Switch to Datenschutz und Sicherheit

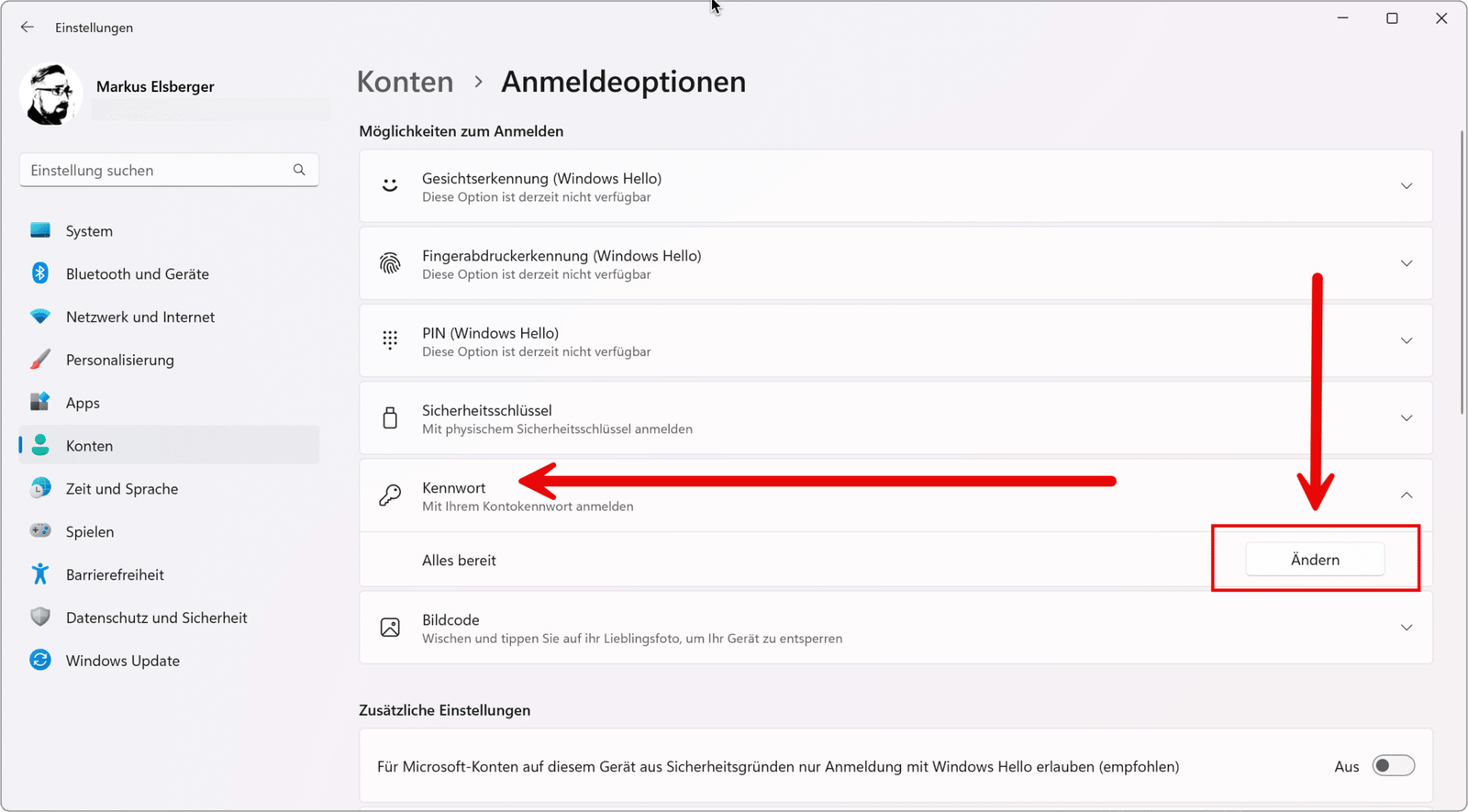156,617
